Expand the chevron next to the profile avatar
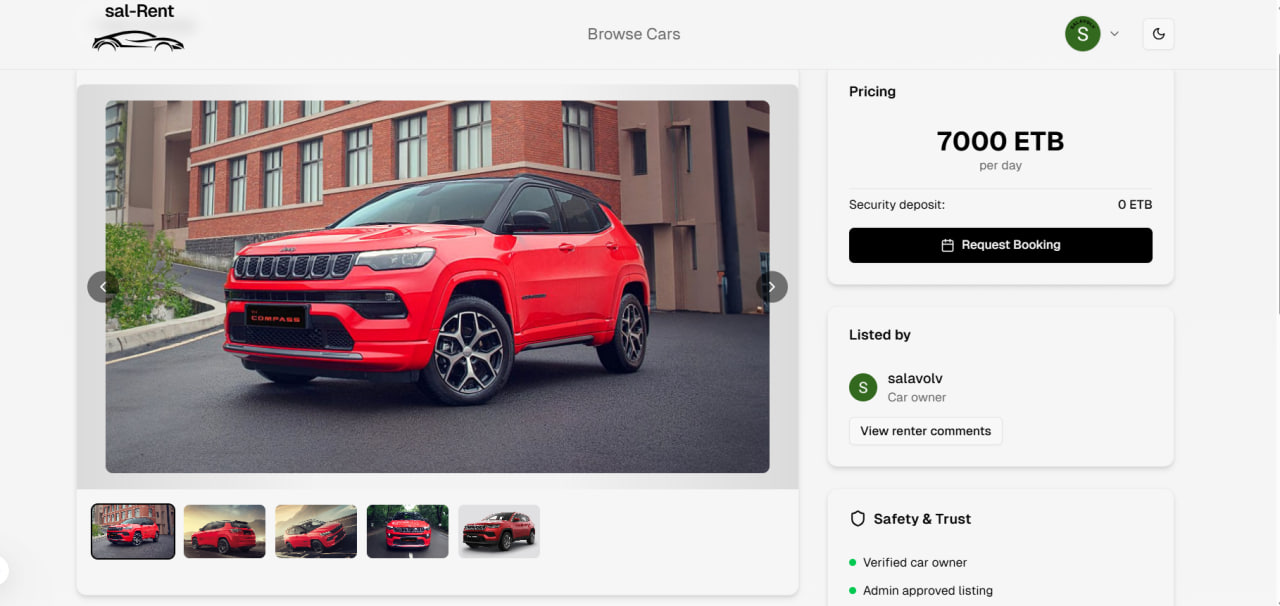 tap(1114, 33)
